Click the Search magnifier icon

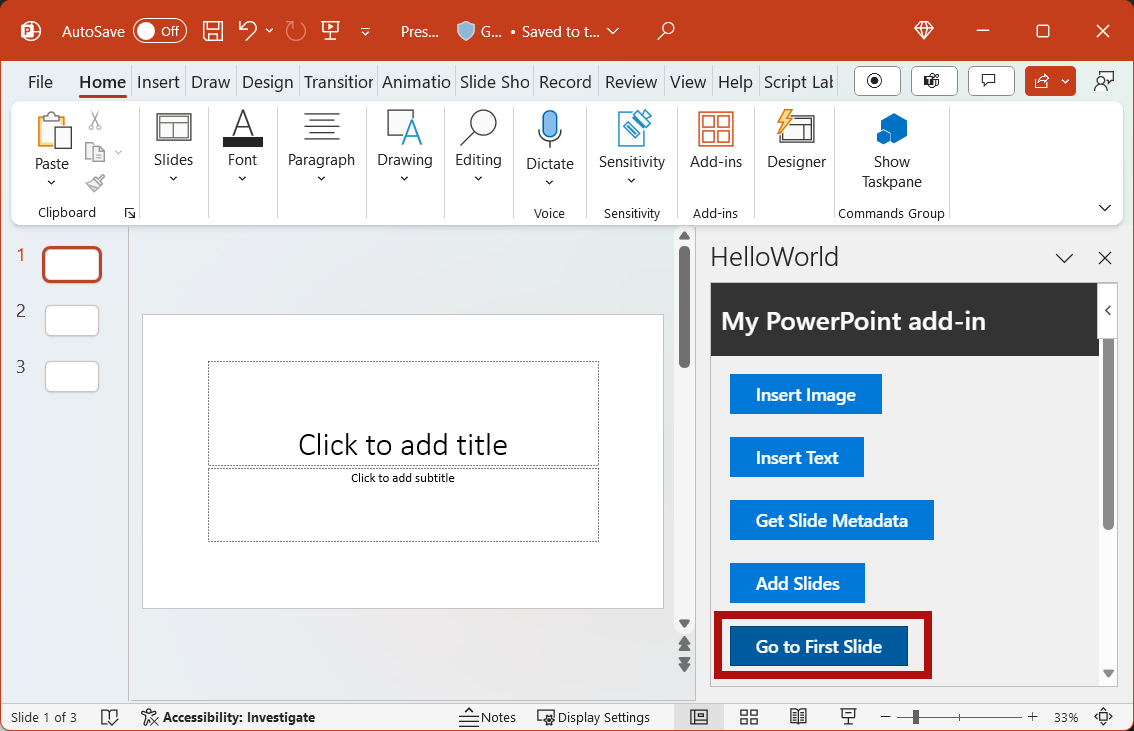(665, 31)
